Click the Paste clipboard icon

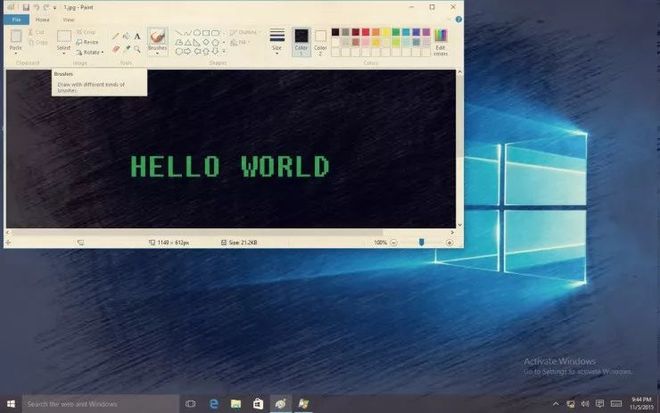coord(16,36)
